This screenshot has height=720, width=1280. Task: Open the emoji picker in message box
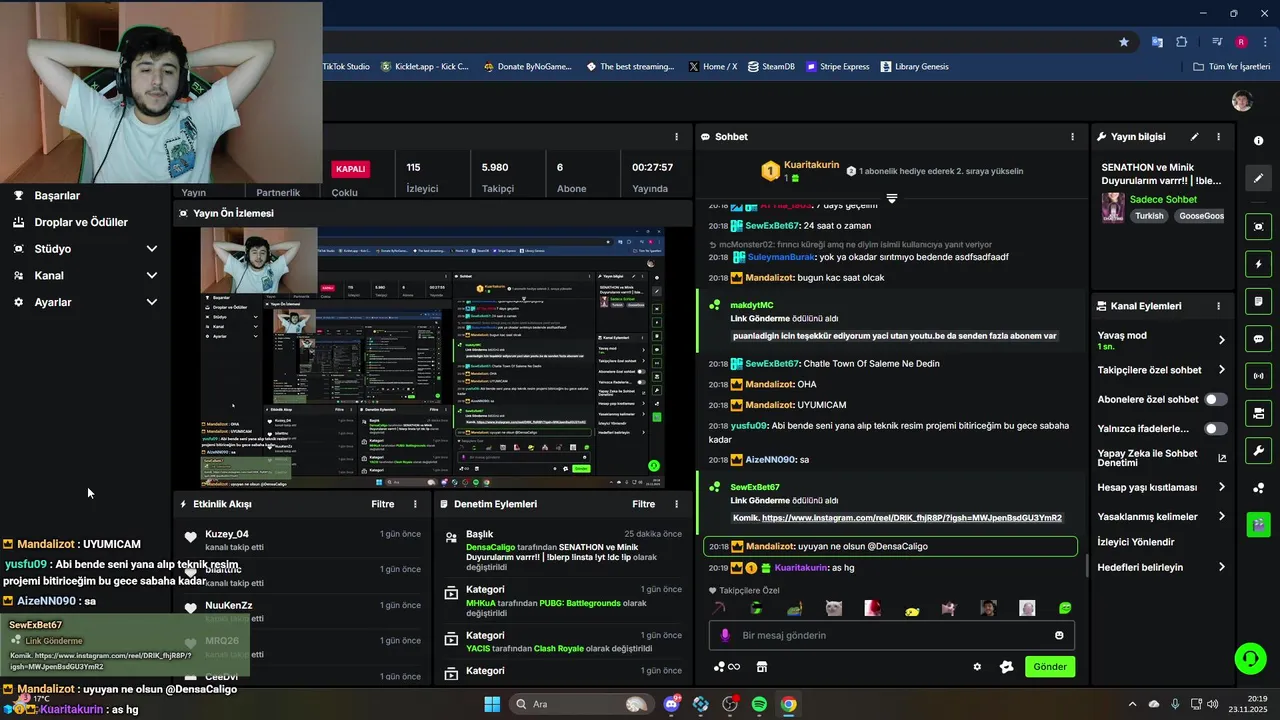(x=1059, y=635)
